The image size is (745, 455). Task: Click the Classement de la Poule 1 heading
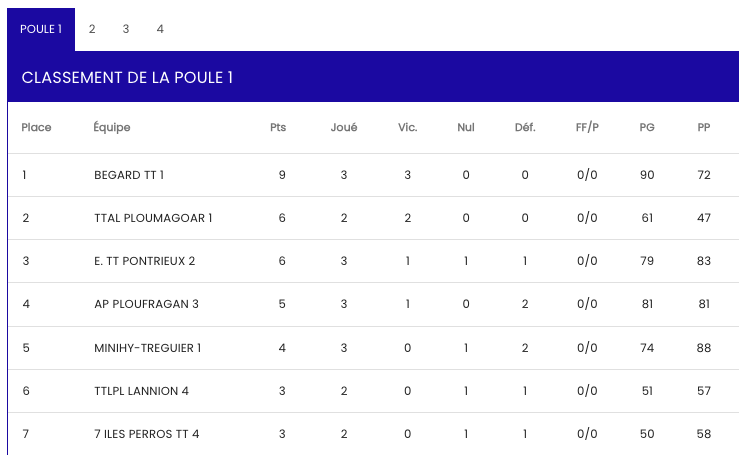click(x=128, y=78)
